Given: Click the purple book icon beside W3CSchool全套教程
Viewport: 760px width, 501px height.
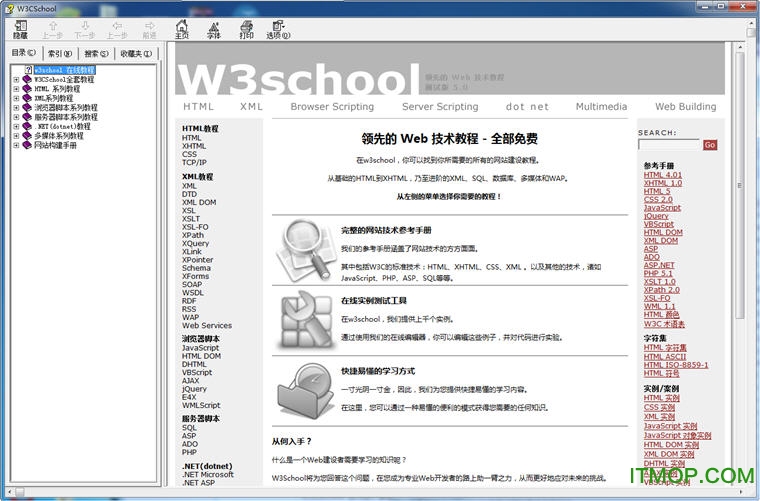Looking at the screenshot, I should [27, 79].
